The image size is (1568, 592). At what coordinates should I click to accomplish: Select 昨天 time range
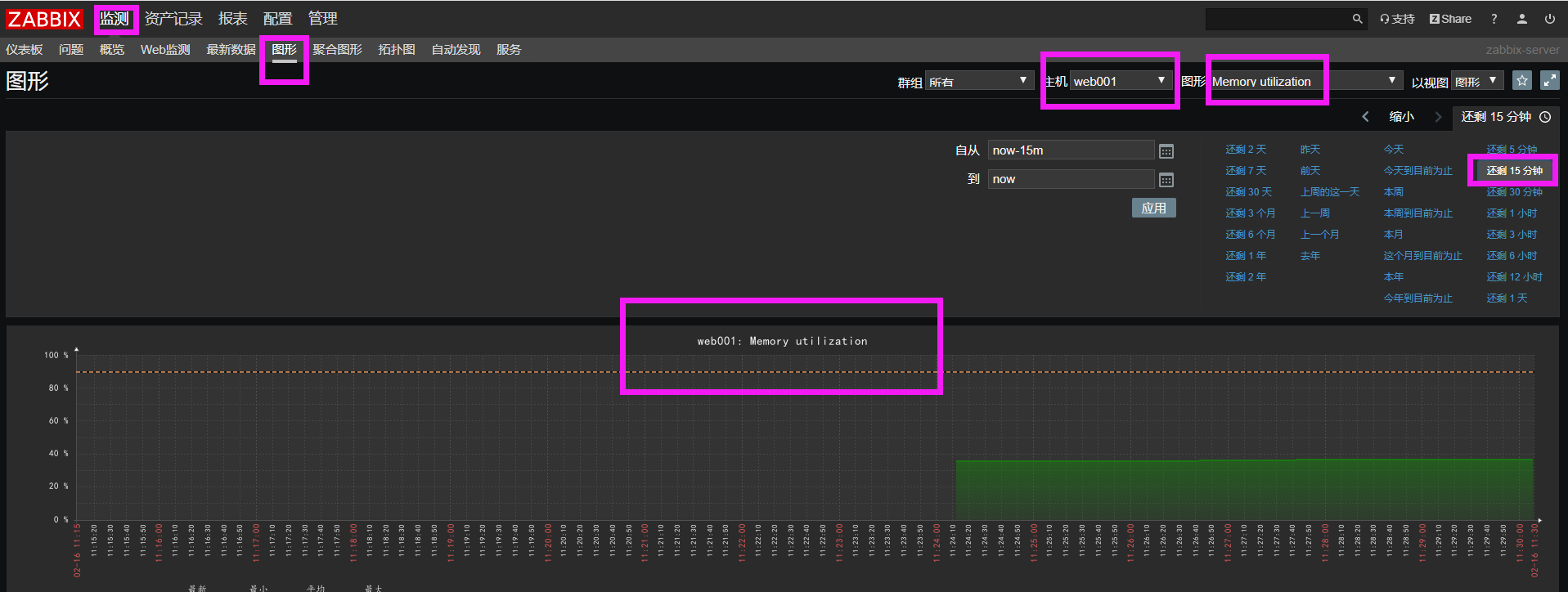(1310, 150)
